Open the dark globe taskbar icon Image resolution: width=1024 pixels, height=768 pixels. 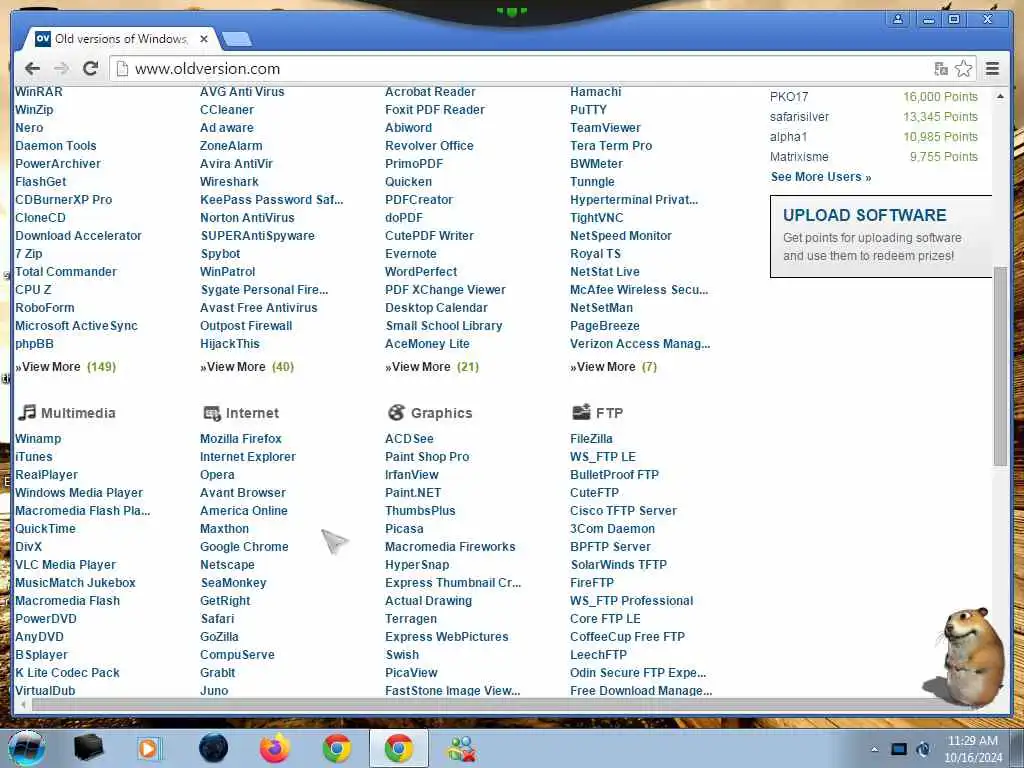click(x=213, y=748)
